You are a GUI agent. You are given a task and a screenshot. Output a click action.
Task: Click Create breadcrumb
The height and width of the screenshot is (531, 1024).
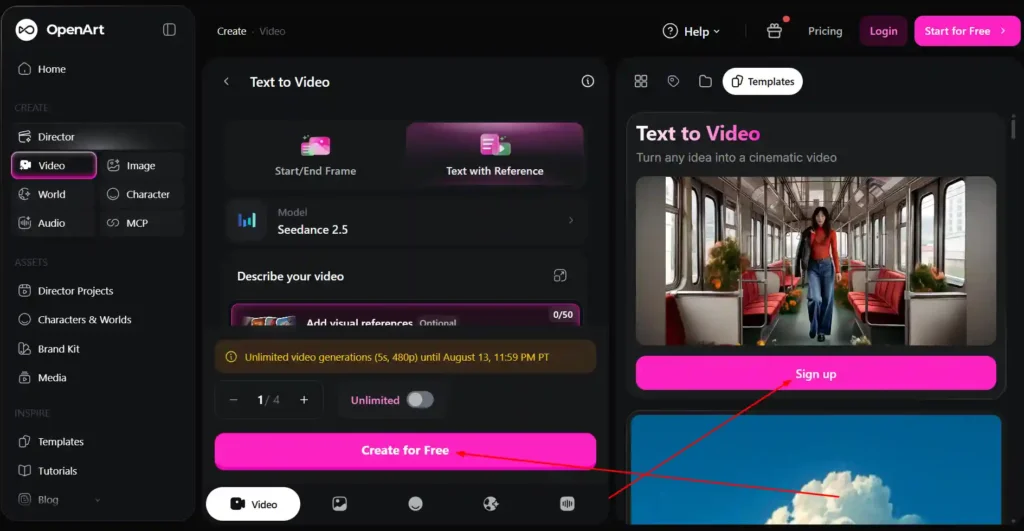tap(231, 31)
